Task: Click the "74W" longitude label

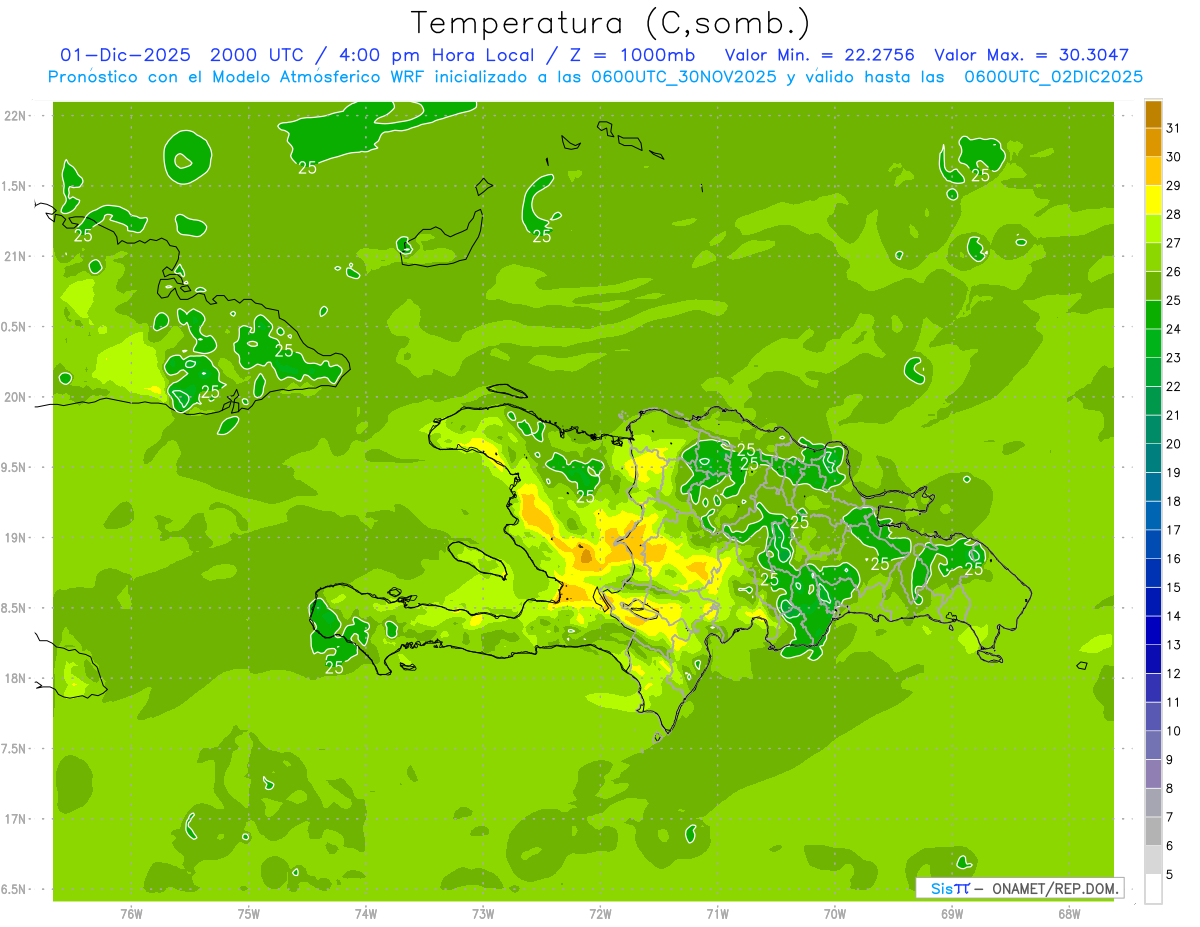Action: 366,914
